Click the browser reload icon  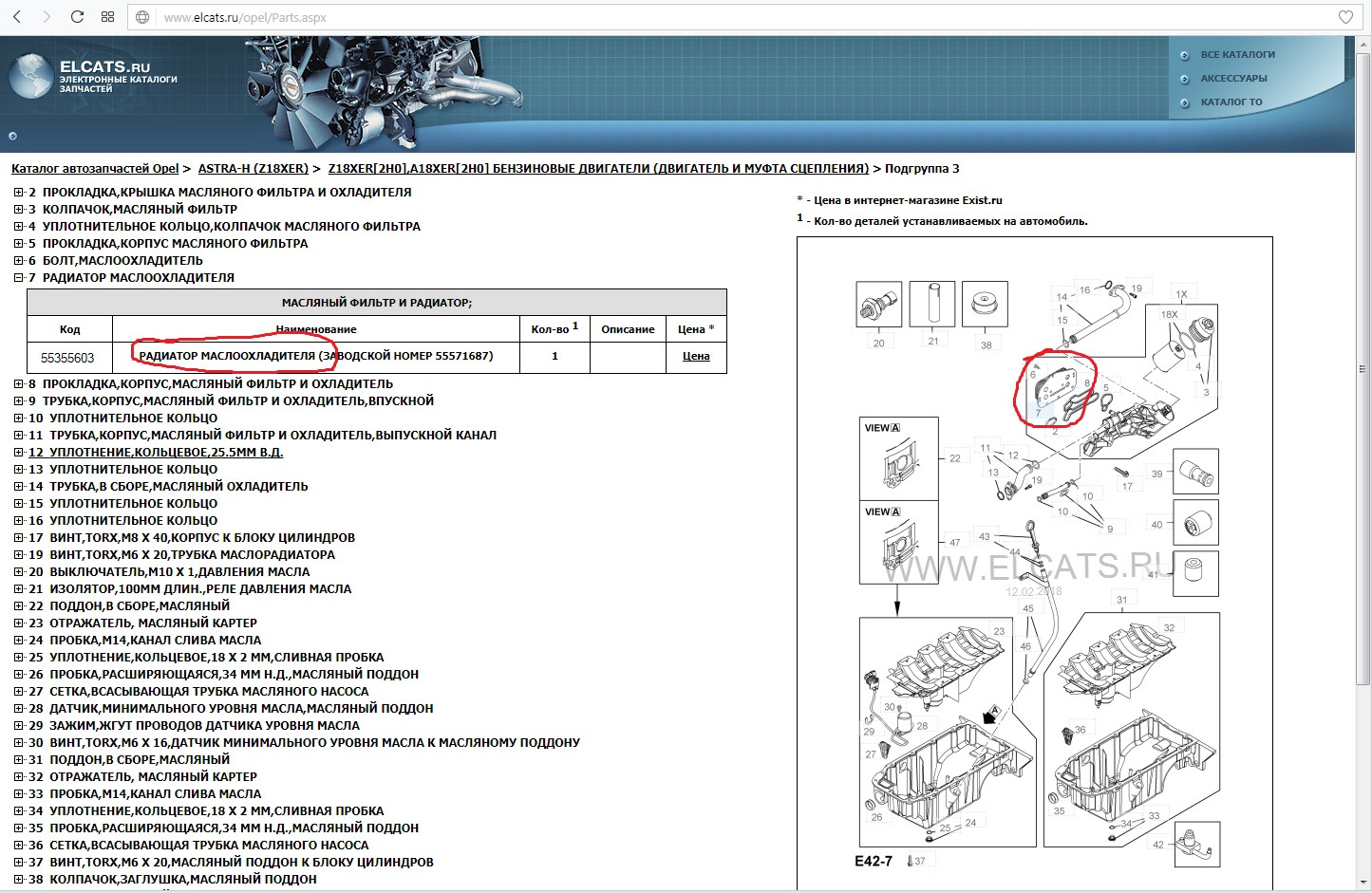(x=77, y=17)
